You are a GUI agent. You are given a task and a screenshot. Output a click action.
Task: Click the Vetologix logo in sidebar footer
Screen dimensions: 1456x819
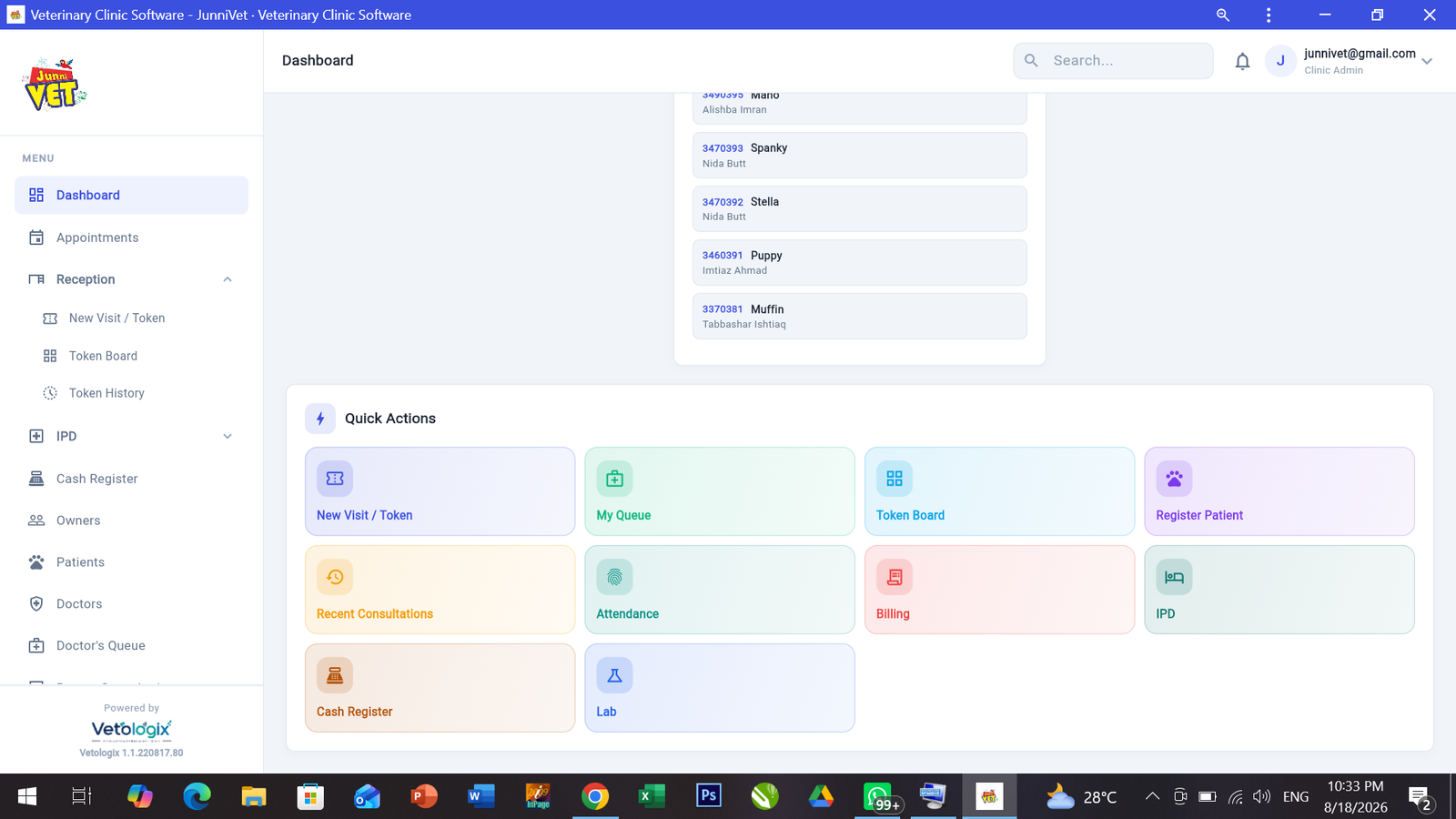point(131,730)
